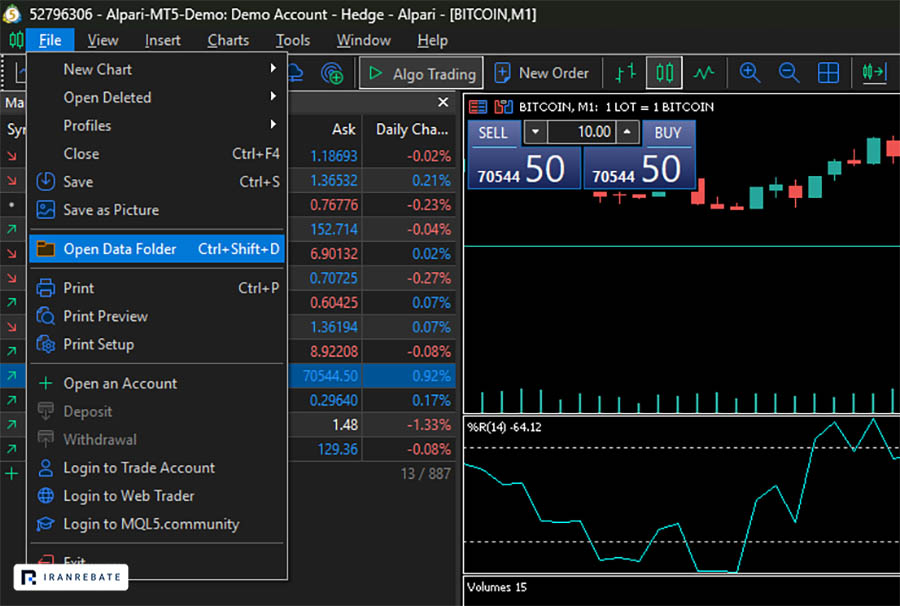Increase lot volume with up arrow

[x=627, y=132]
